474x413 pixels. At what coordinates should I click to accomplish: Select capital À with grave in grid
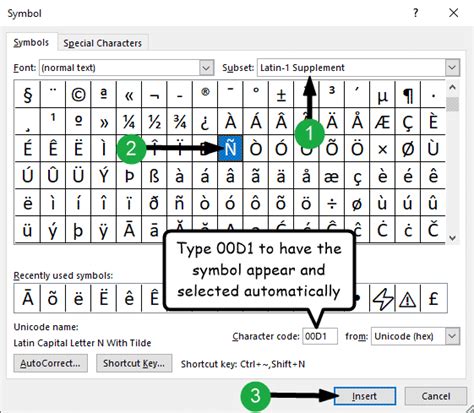pyautogui.click(x=230, y=122)
